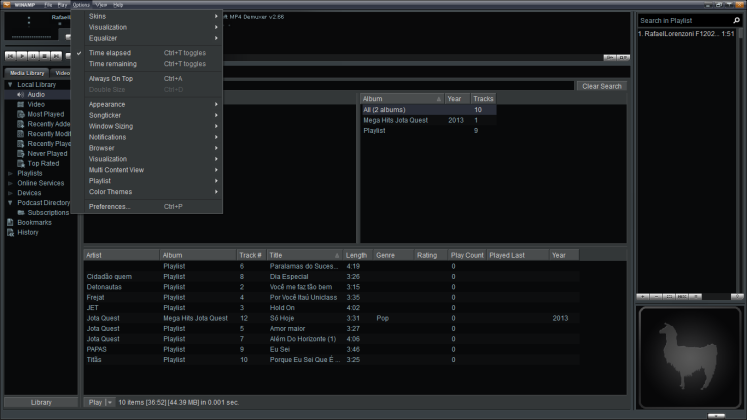Click the Bookmarks icon in the tree
The width and height of the screenshot is (747, 420).
(10, 222)
